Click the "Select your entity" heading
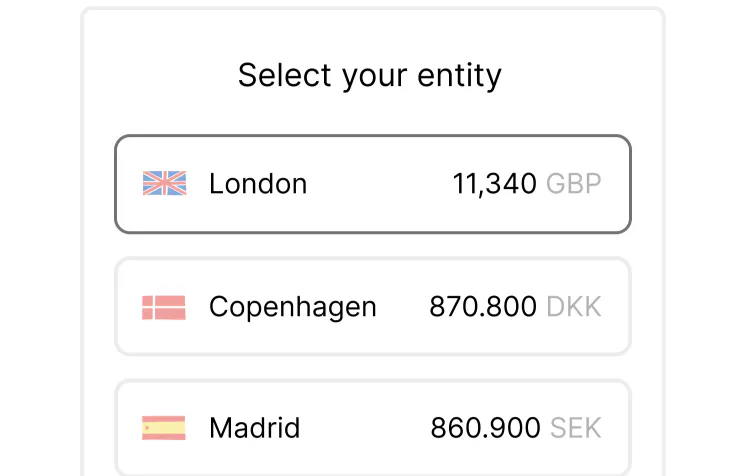This screenshot has width=746, height=476. [370, 76]
